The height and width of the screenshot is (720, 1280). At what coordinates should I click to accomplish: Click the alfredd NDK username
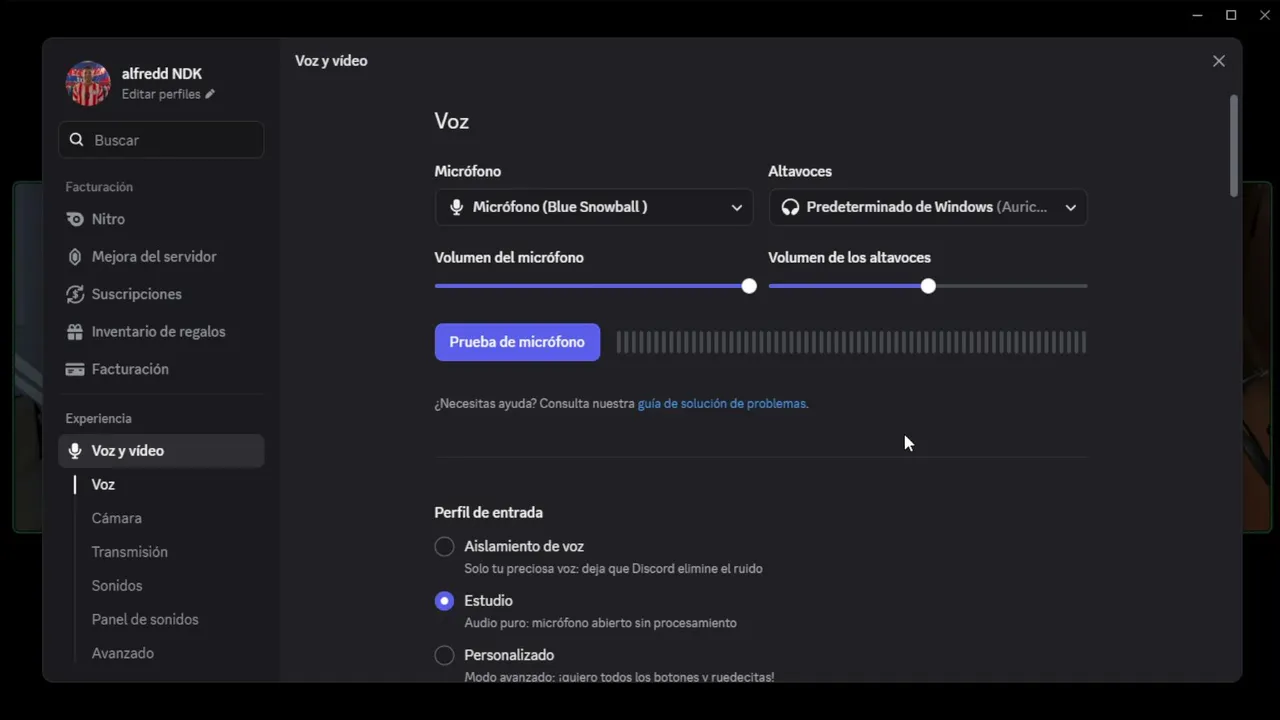(x=162, y=74)
